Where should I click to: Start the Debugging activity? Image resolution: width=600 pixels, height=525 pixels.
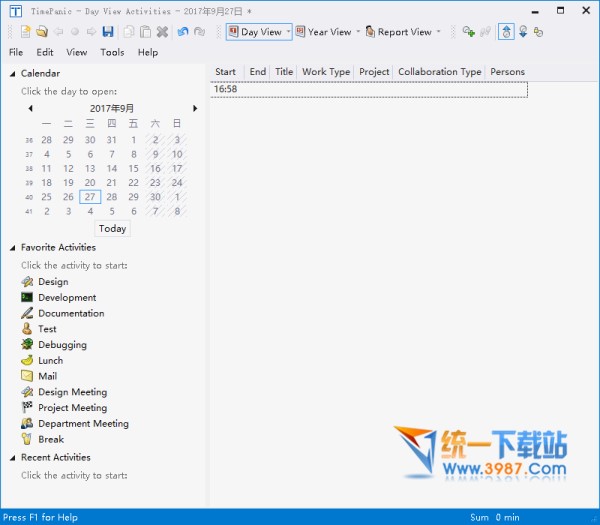(54, 344)
